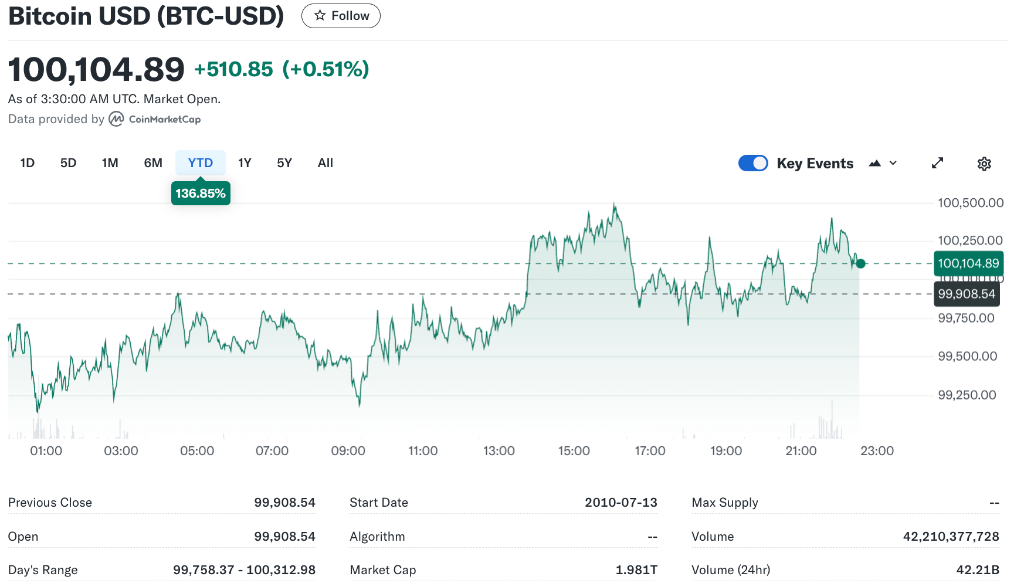Click the current price marker dot
The width and height of the screenshot is (1024, 586).
coord(861,264)
